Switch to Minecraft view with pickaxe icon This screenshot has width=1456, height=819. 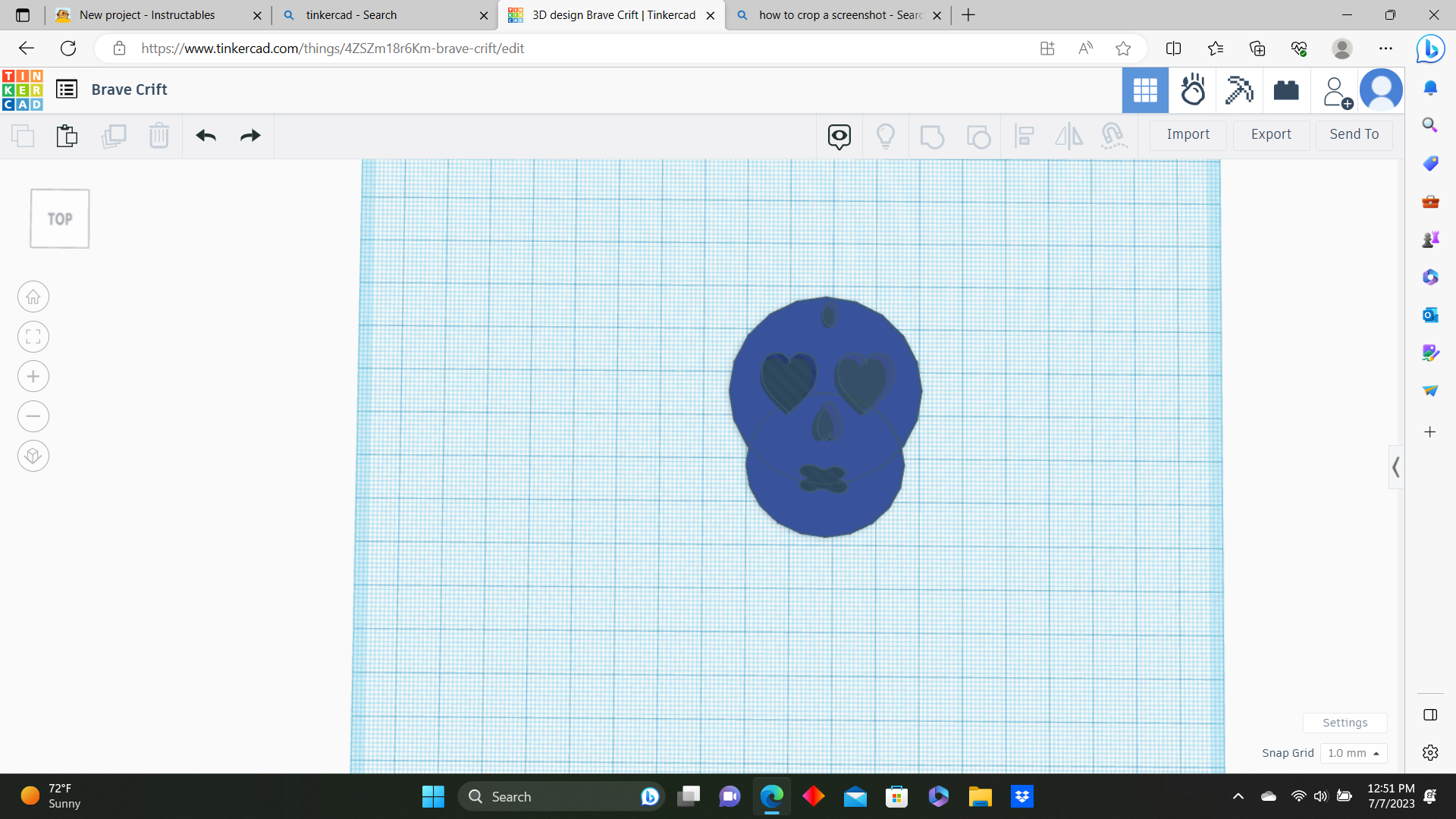[x=1239, y=90]
